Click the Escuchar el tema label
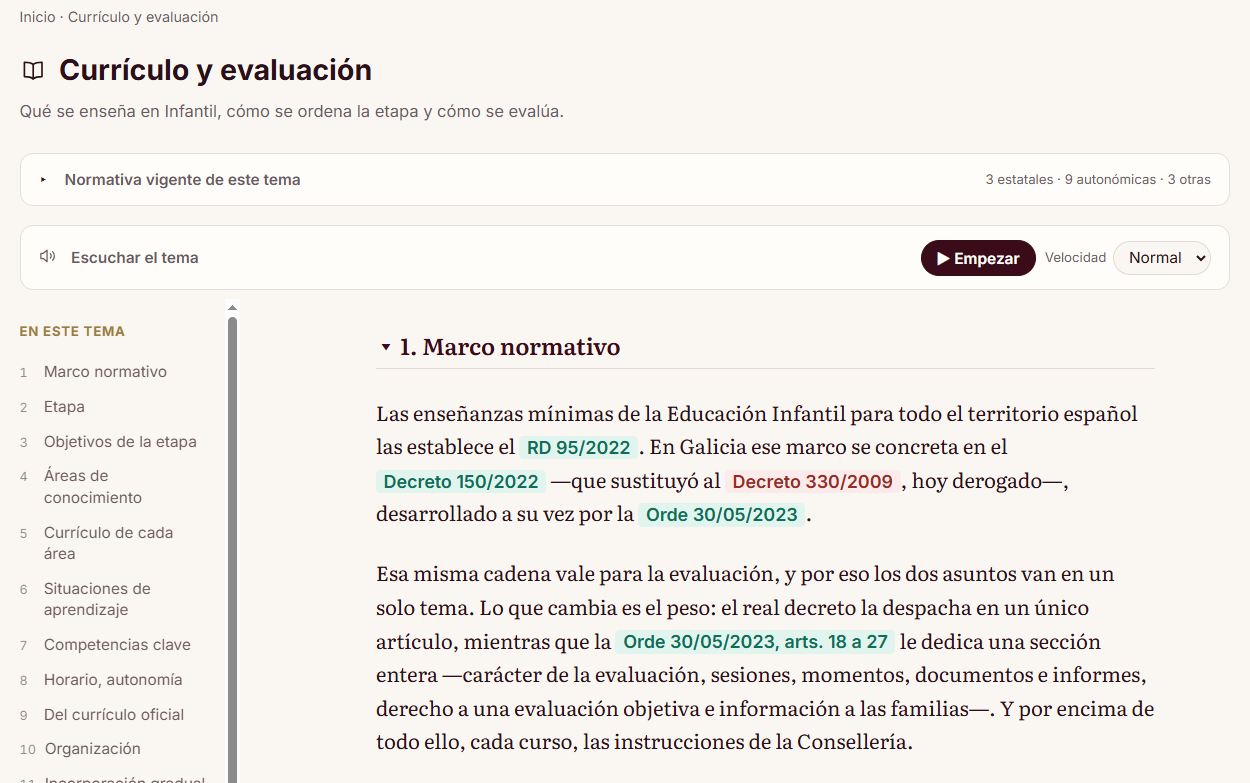 point(135,258)
